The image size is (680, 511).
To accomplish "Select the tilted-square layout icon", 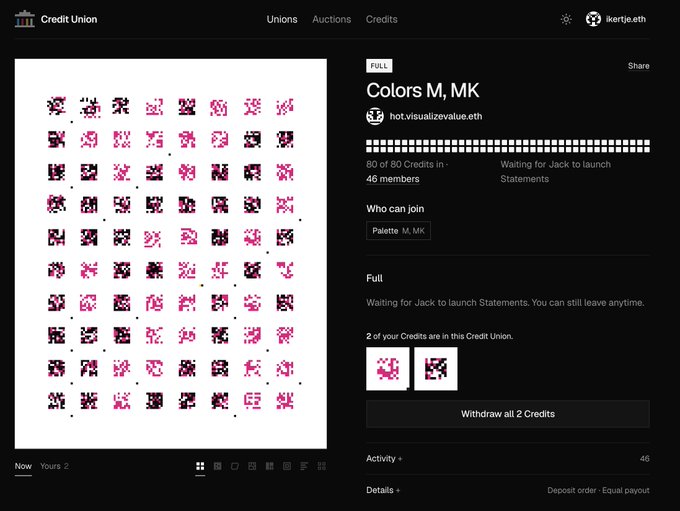I will click(x=235, y=466).
